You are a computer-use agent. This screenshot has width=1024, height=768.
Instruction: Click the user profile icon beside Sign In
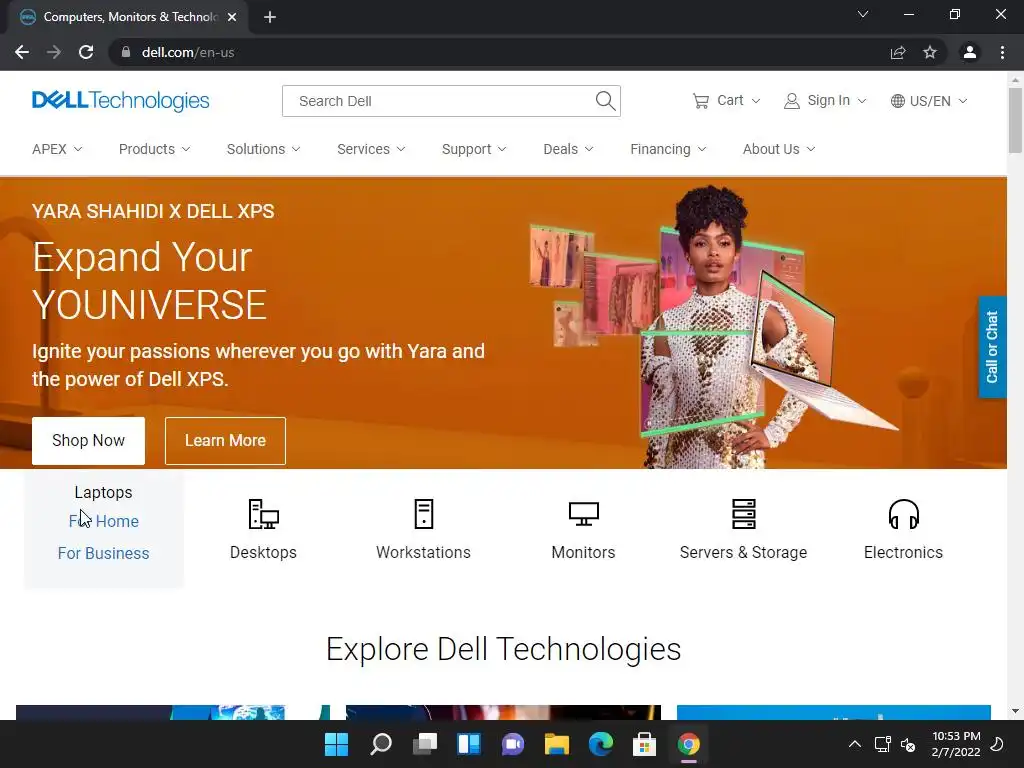pos(792,101)
